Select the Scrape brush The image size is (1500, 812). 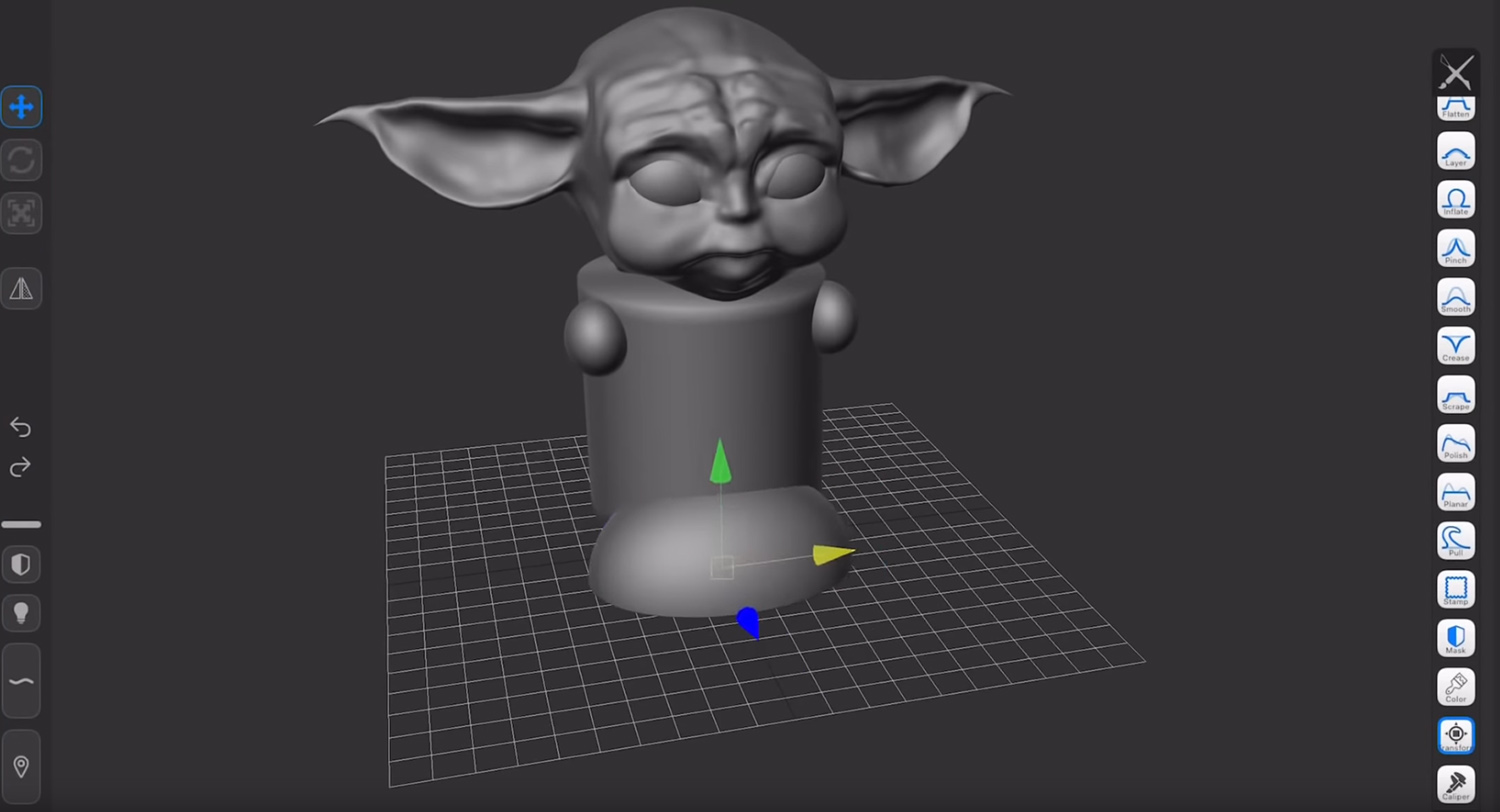tap(1455, 395)
